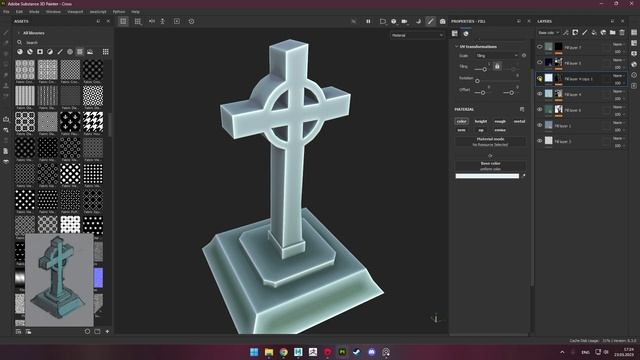Toggle the metal channel button
The width and height of the screenshot is (640, 360).
[x=519, y=121]
